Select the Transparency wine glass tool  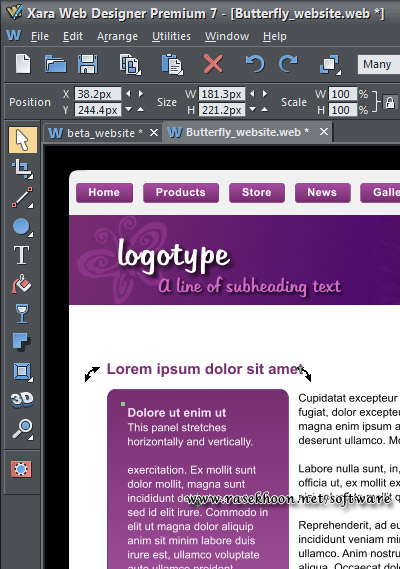[x=22, y=313]
